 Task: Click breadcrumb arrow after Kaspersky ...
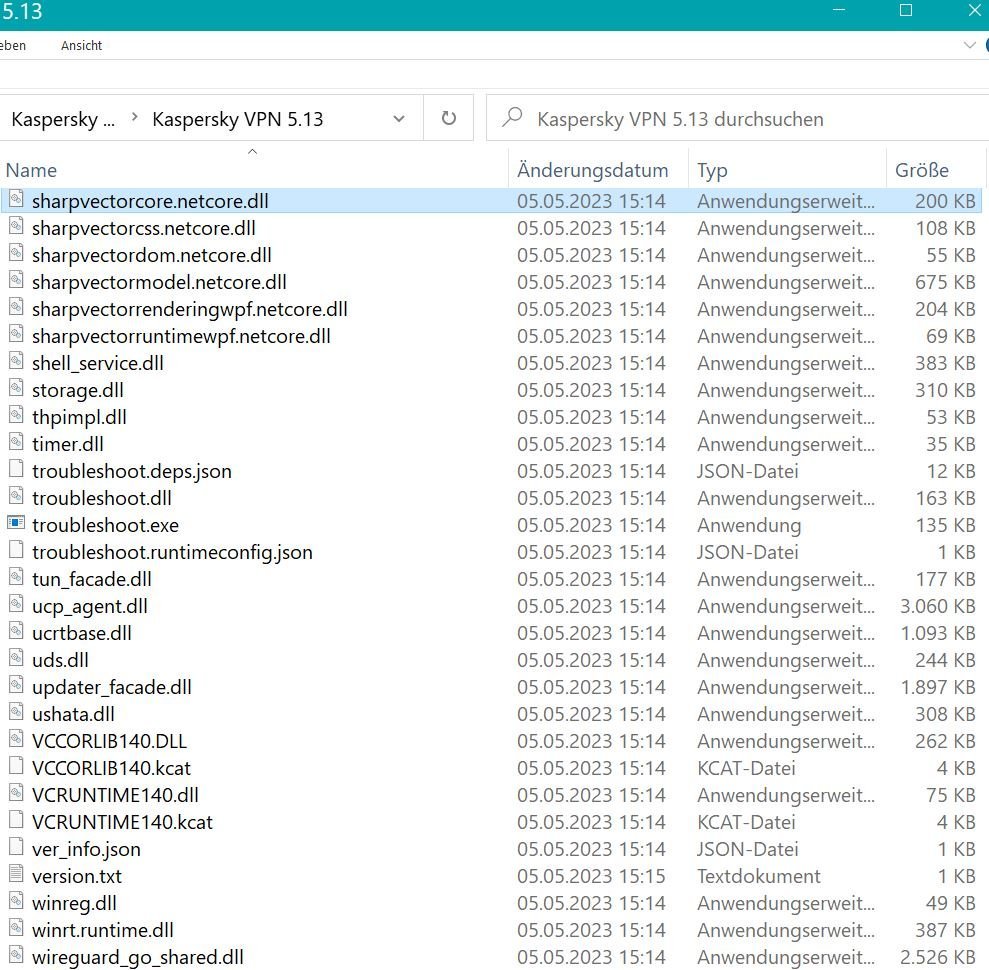pyautogui.click(x=134, y=117)
